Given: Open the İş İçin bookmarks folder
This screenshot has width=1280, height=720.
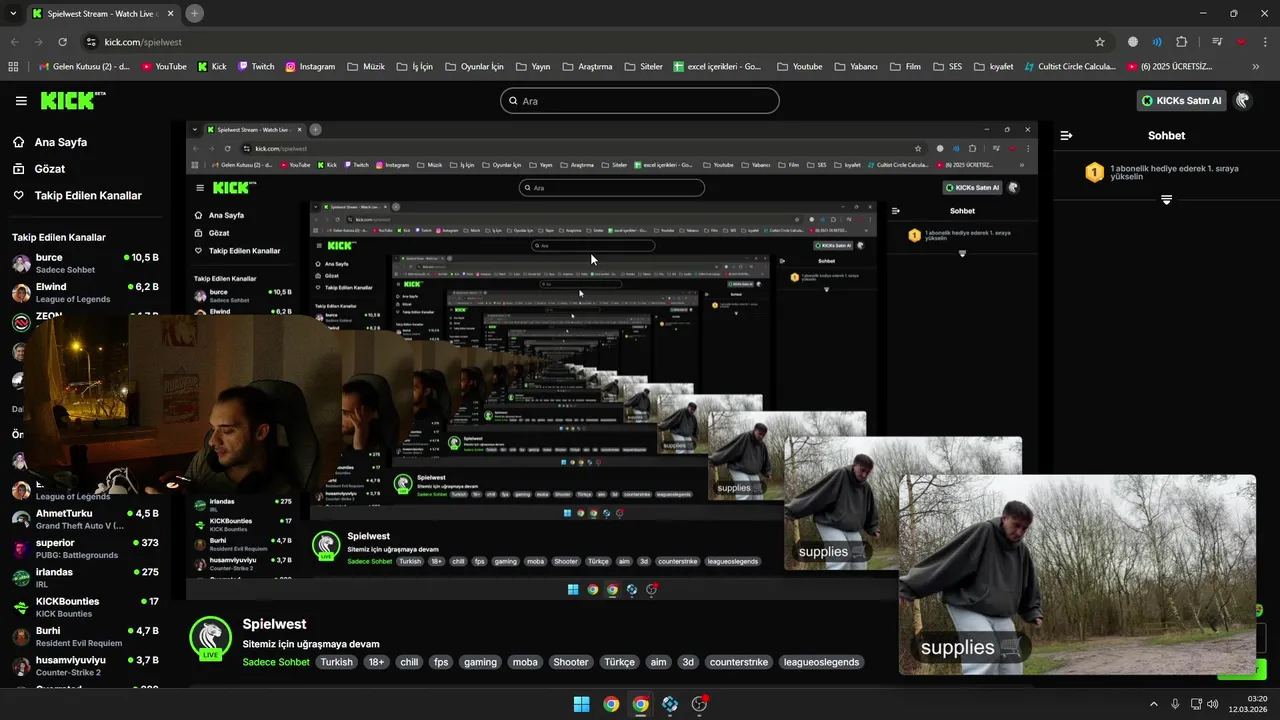Looking at the screenshot, I should 415,67.
